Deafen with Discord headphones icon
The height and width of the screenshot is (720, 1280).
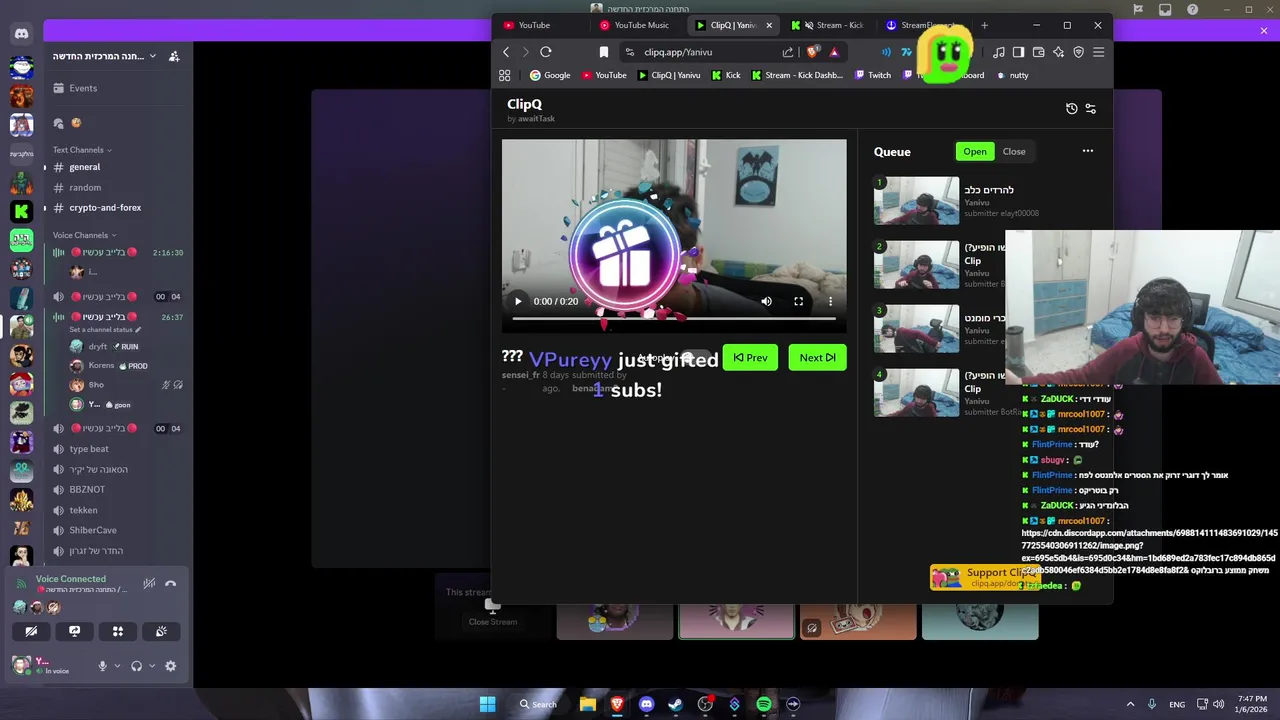[x=136, y=666]
